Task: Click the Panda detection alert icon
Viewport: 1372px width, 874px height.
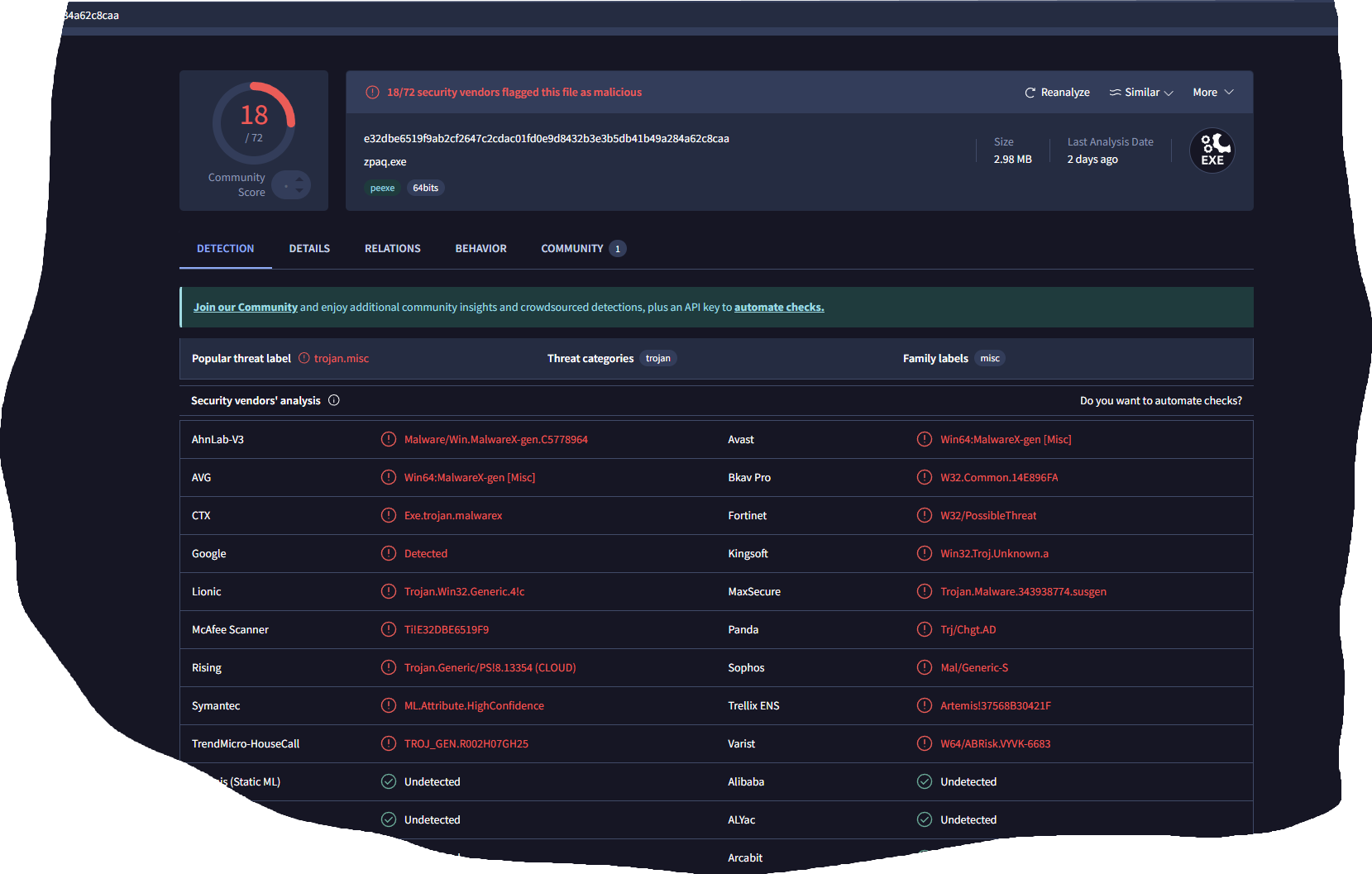Action: click(925, 629)
